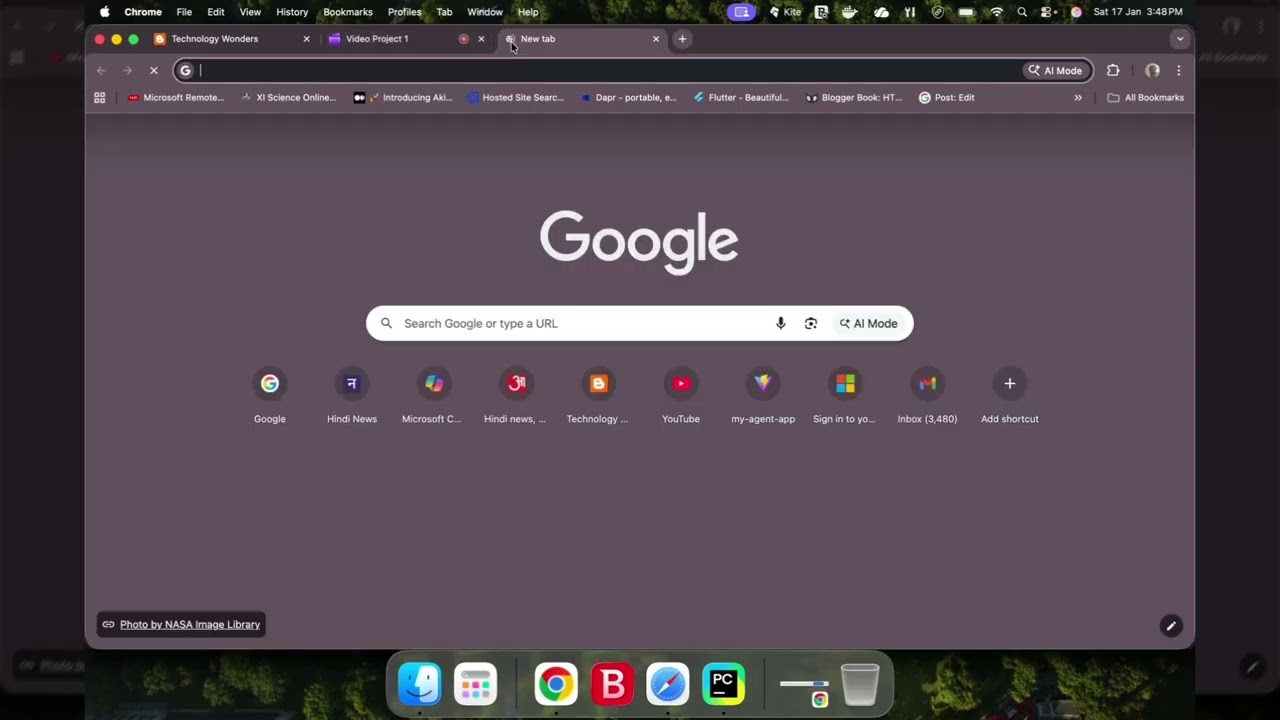Open the Dapr - portable bookmark
The height and width of the screenshot is (720, 1280).
click(628, 97)
